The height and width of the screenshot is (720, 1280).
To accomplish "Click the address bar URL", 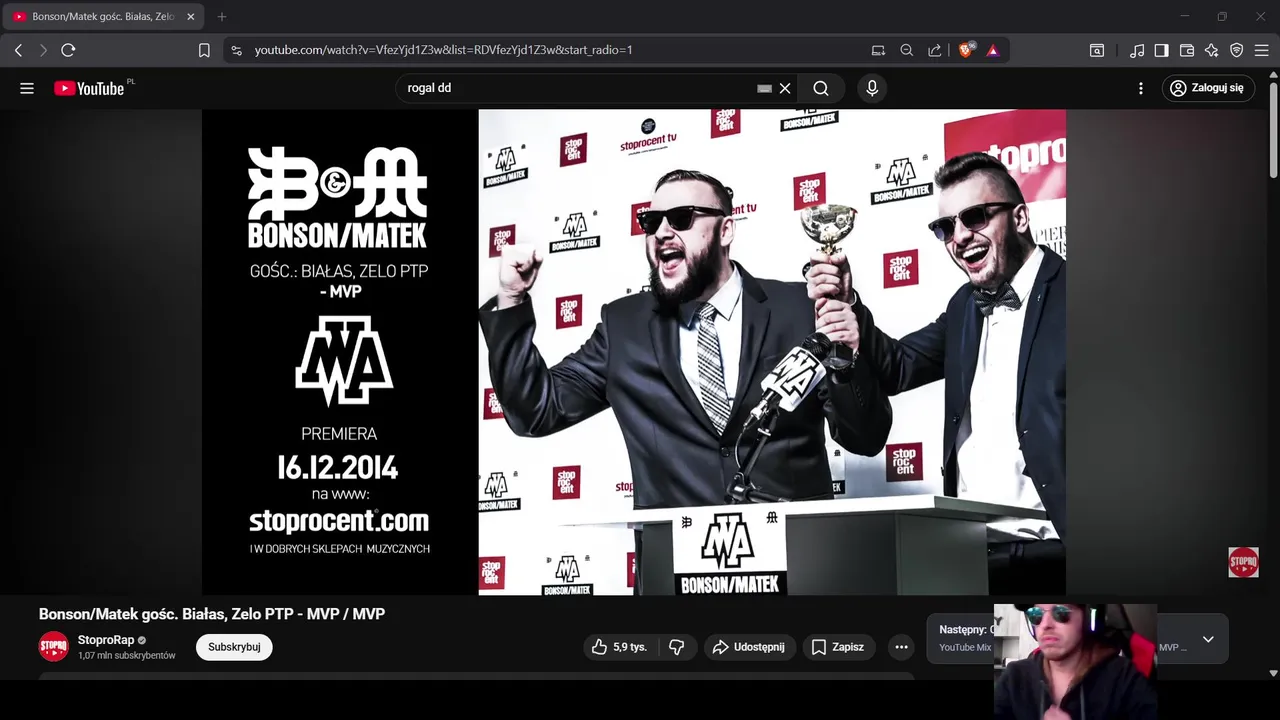I will (443, 50).
